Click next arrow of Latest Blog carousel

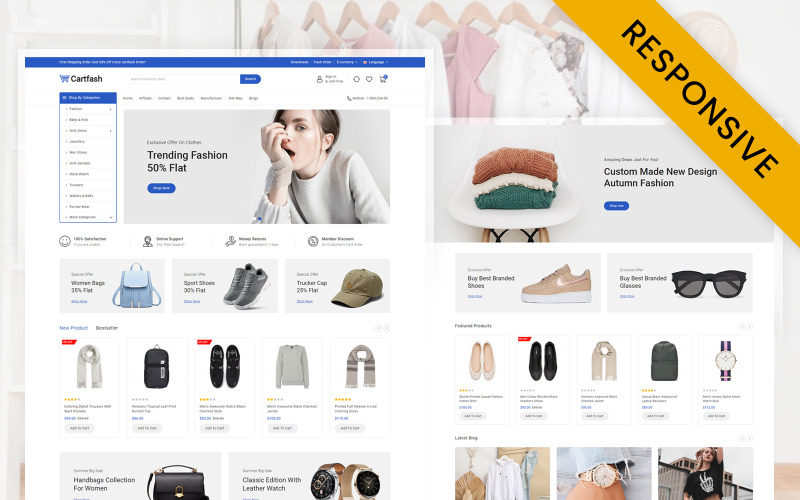click(x=749, y=438)
